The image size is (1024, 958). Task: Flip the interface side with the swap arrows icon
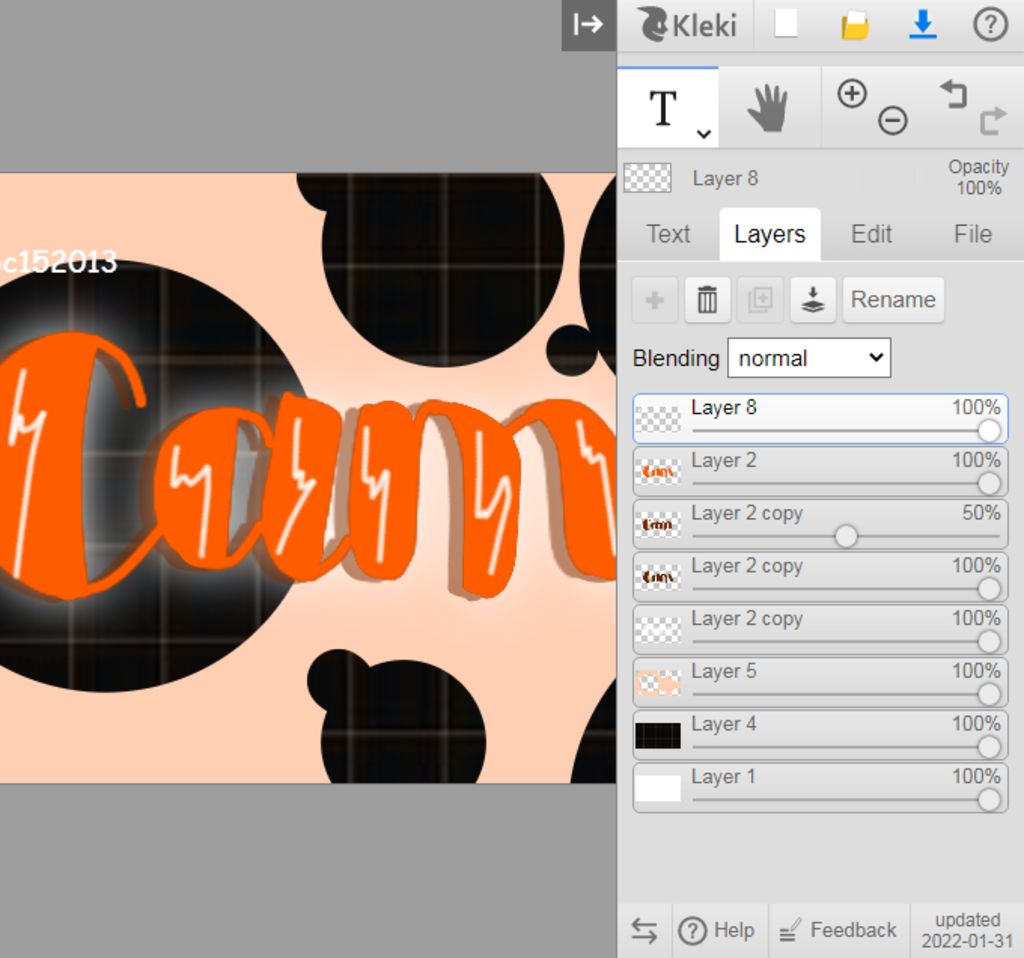tap(644, 931)
